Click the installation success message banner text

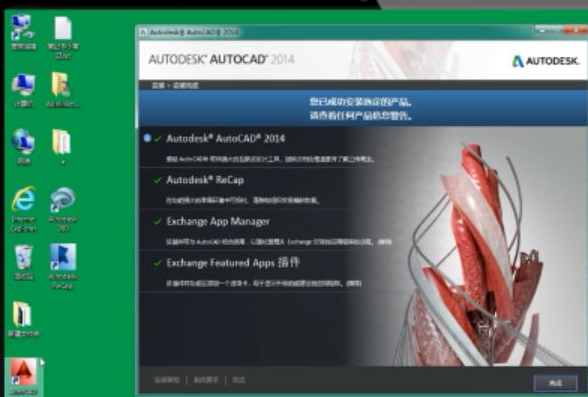361,109
